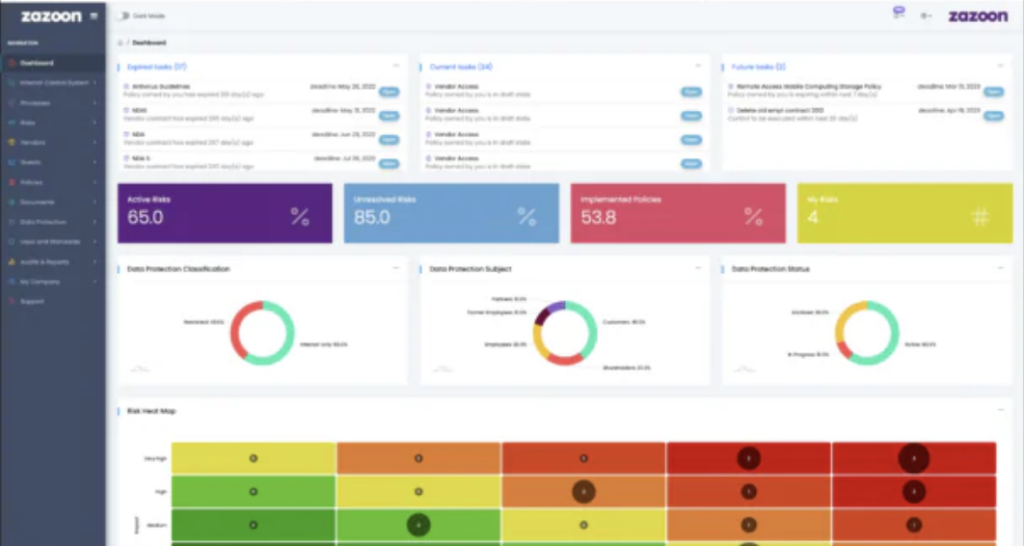Viewport: 1024px width, 546px height.
Task: Collapse the Data Protection Status panel
Action: coord(1000,268)
